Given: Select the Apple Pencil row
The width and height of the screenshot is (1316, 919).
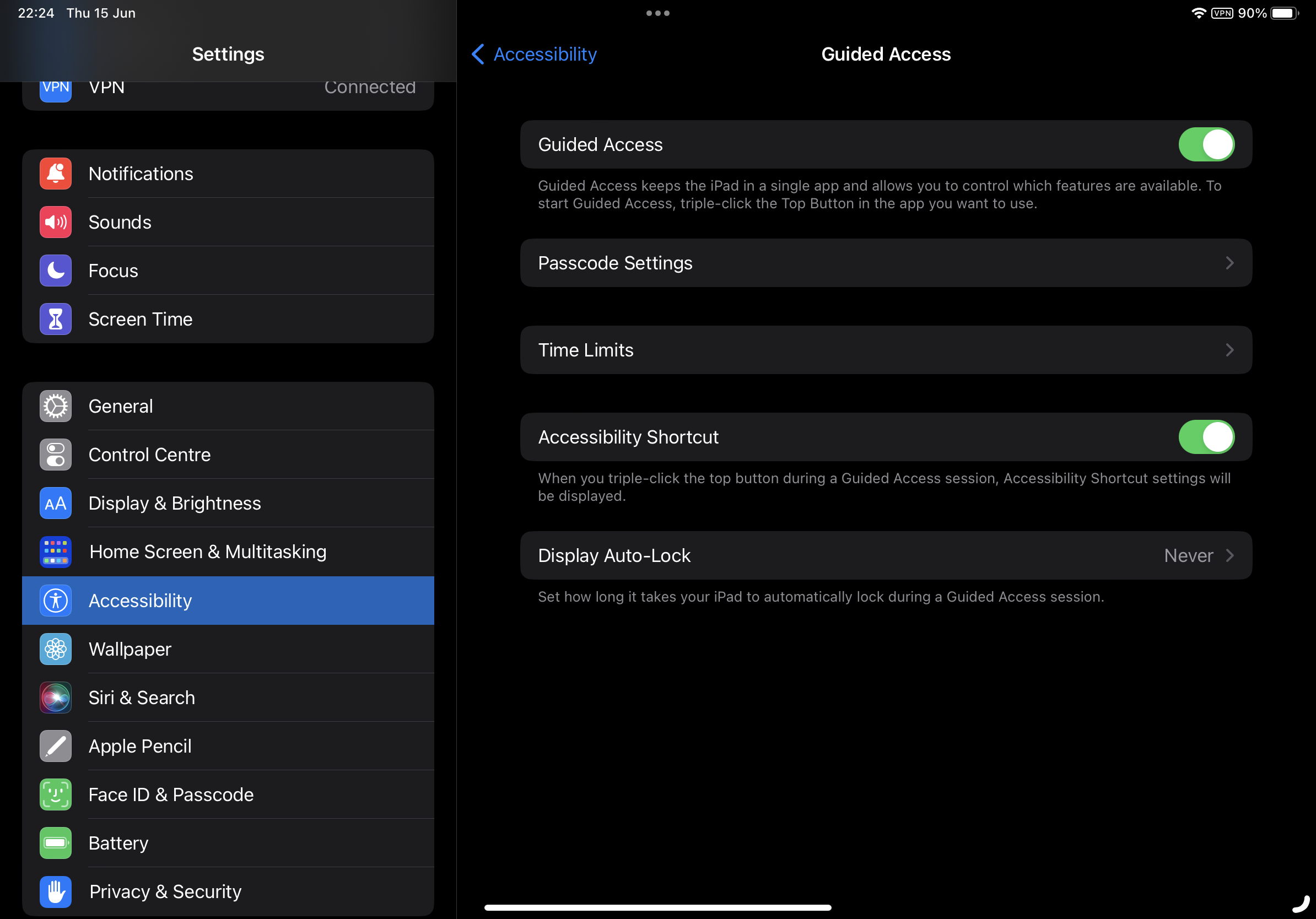Looking at the screenshot, I should point(228,746).
